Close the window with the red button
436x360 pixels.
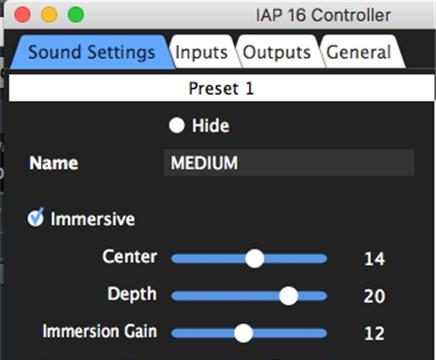click(23, 15)
